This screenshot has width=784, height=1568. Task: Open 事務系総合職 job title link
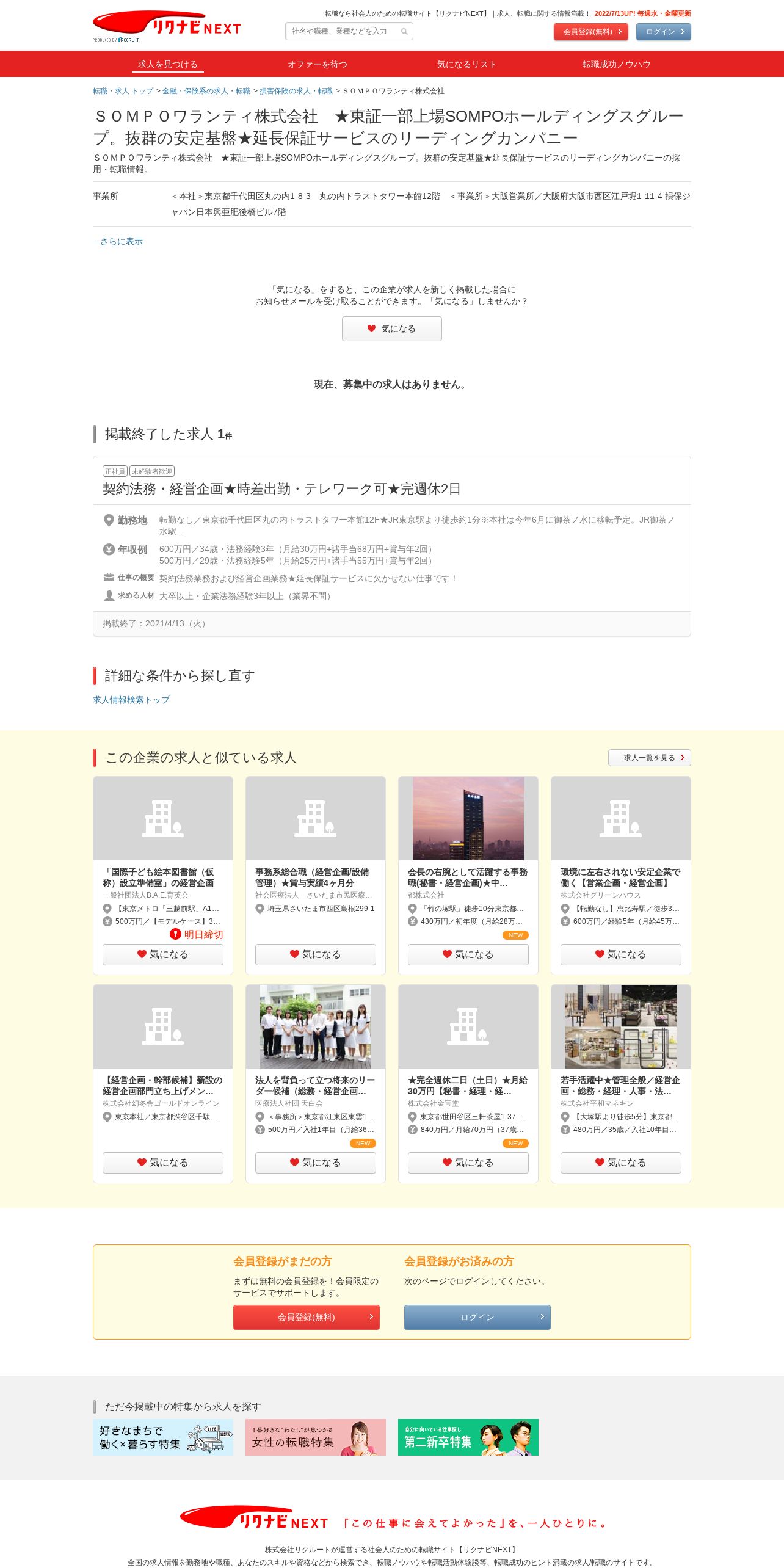point(312,877)
